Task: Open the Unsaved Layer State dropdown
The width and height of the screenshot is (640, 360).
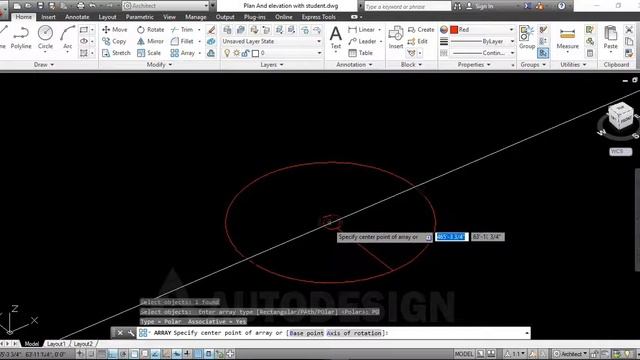Action: [271, 41]
